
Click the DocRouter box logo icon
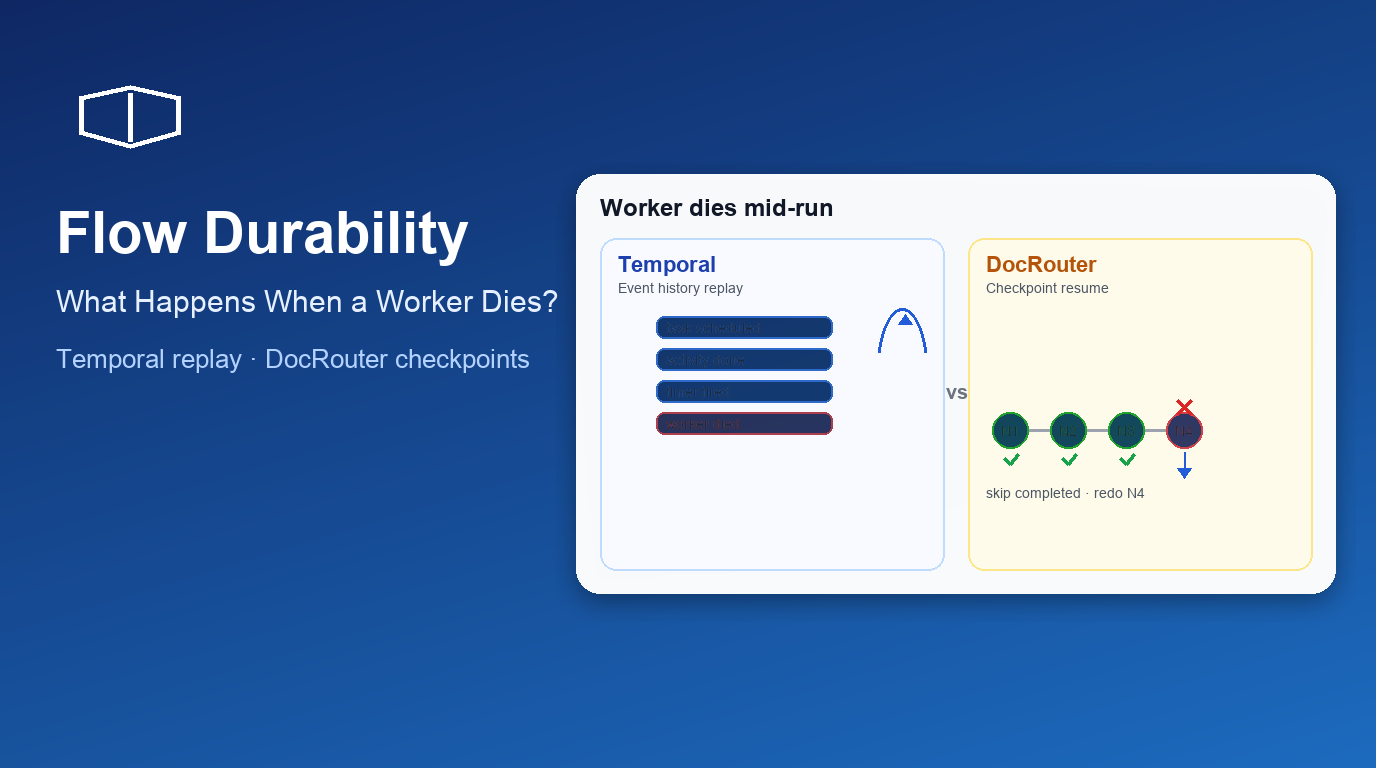point(130,117)
